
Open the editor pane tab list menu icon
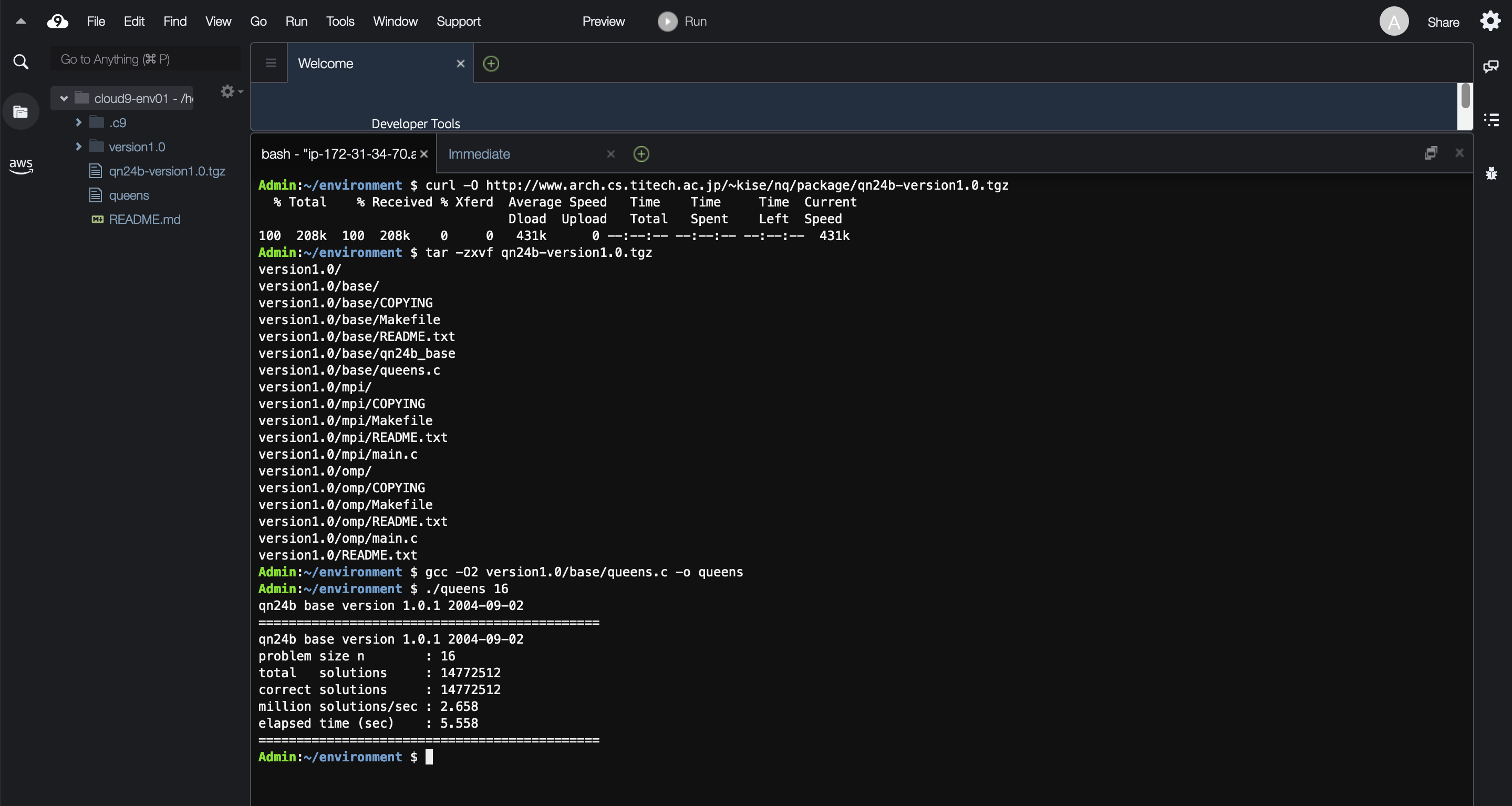271,64
